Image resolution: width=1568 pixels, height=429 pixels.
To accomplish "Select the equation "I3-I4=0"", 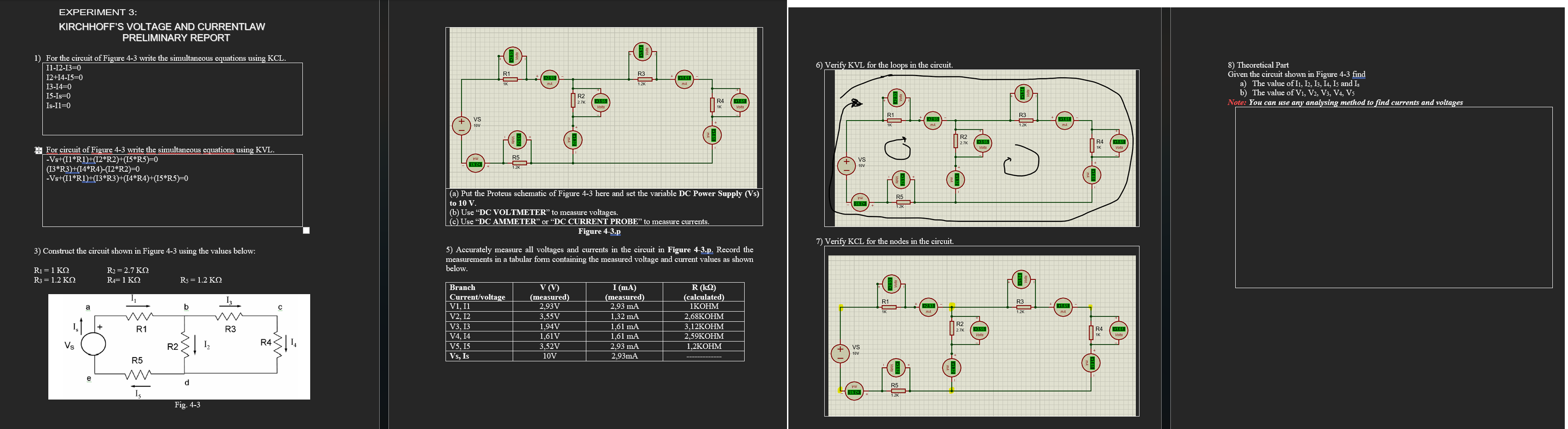I will [58, 87].
